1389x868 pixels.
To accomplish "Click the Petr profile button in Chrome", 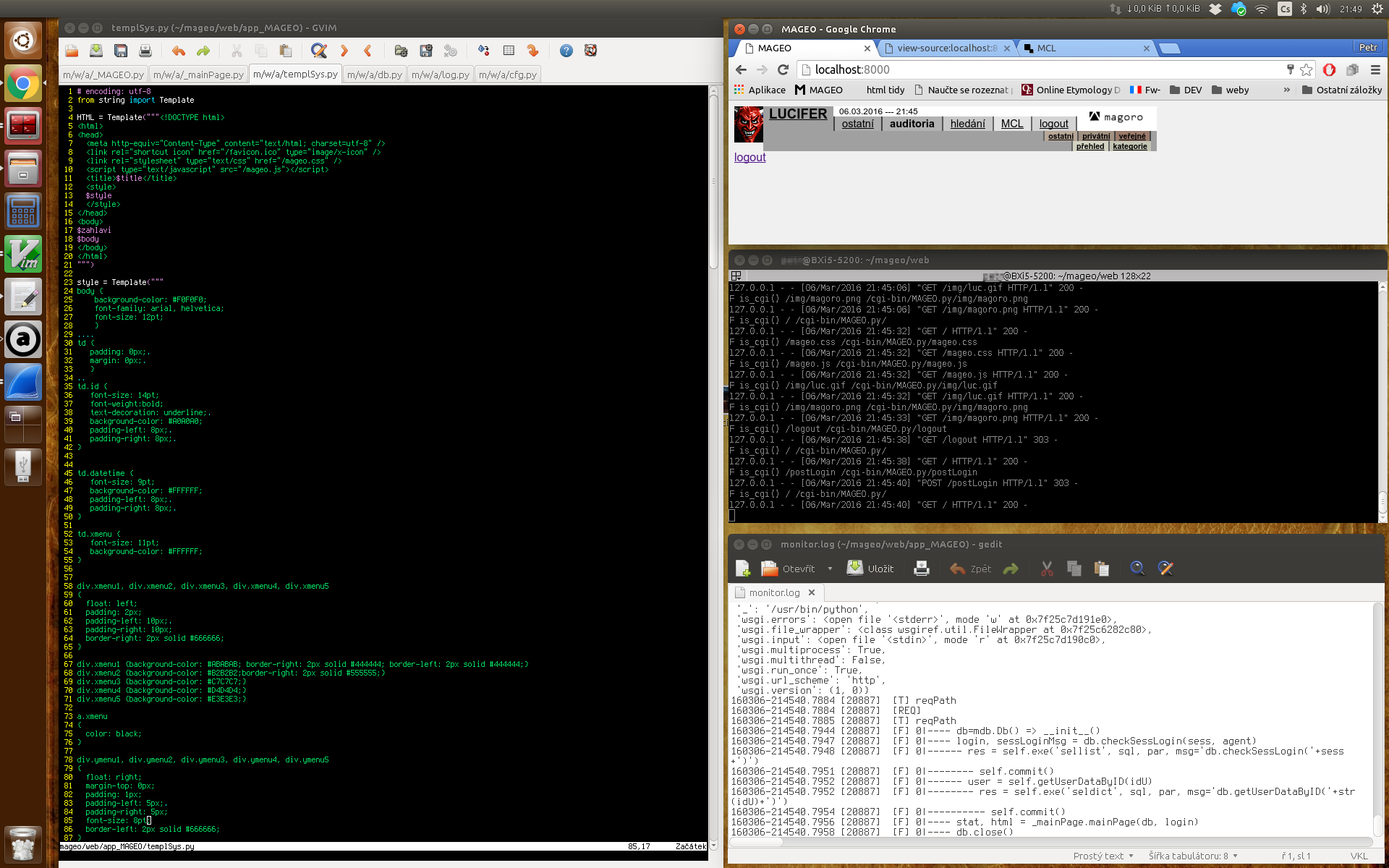I will pyautogui.click(x=1367, y=47).
